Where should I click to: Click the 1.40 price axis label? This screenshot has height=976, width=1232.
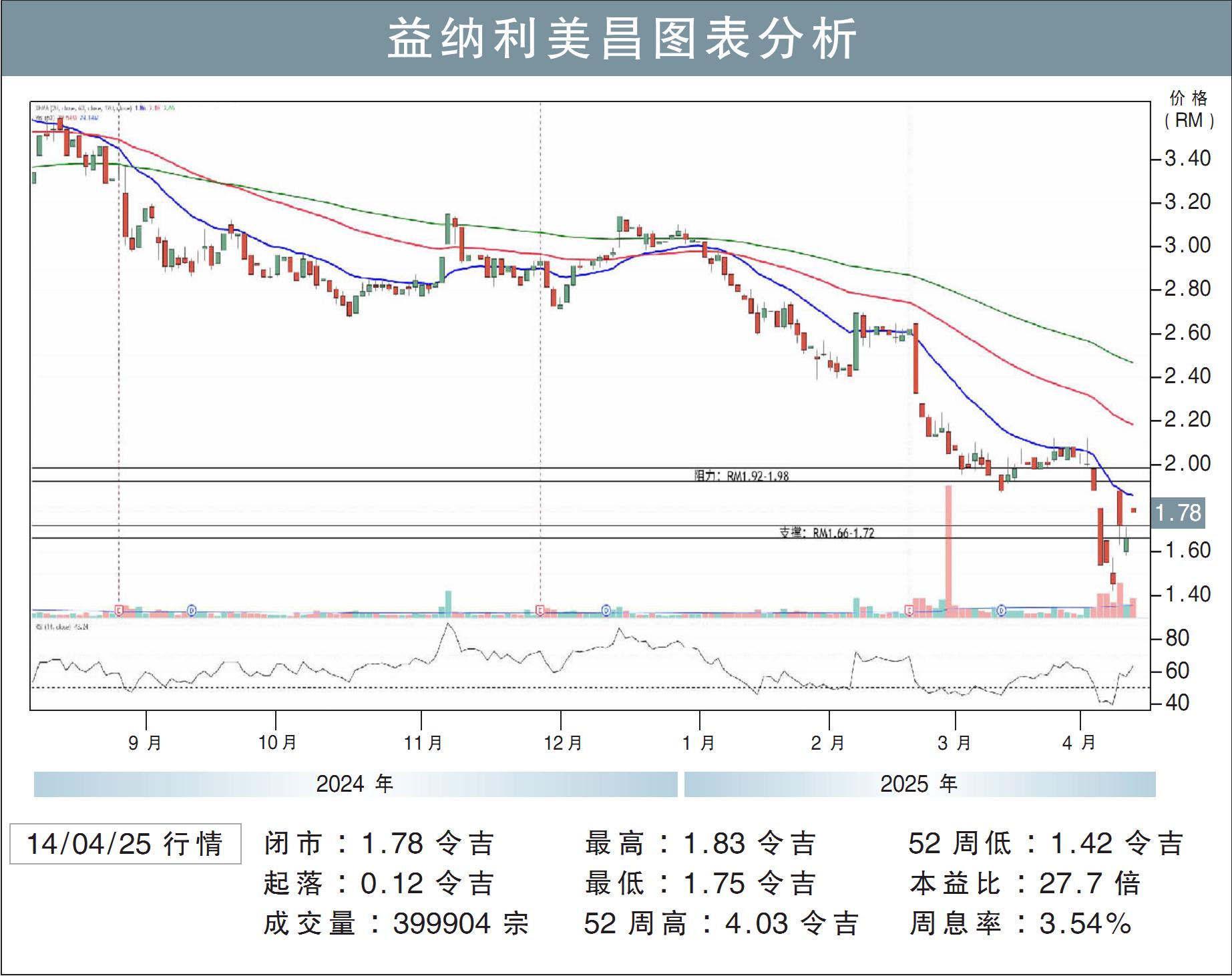tap(1187, 594)
